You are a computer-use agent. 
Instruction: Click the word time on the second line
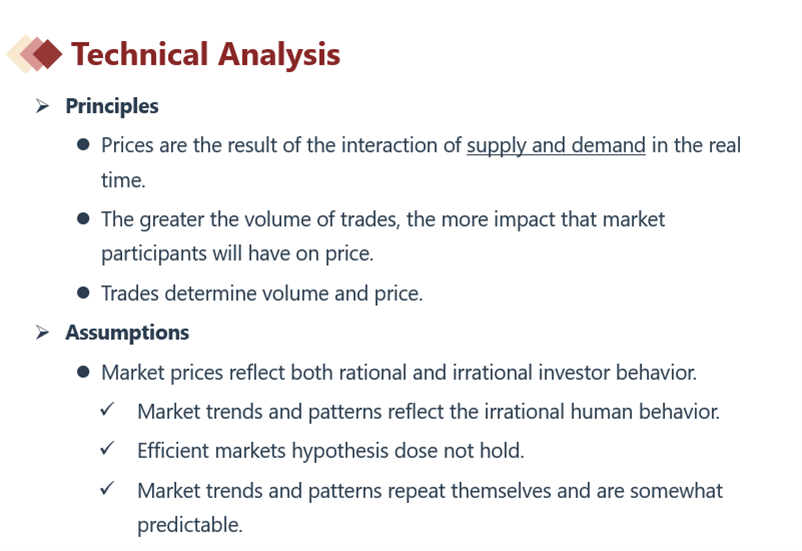(123, 180)
